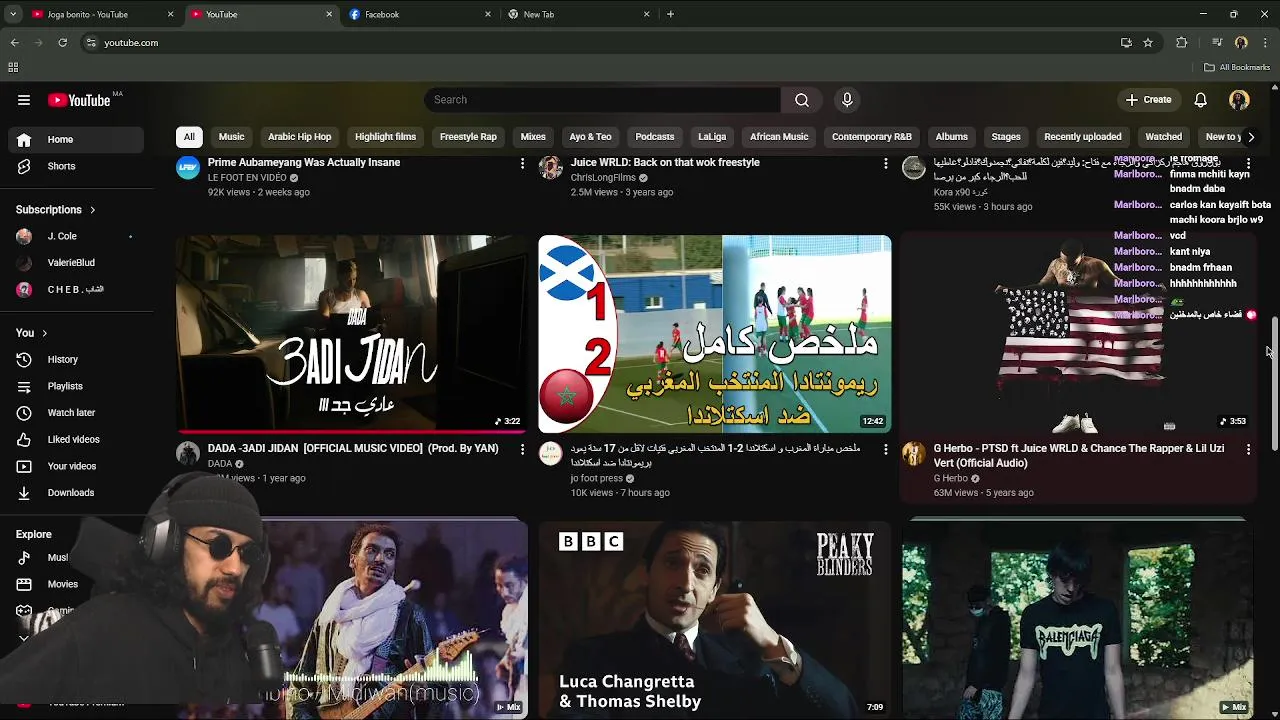The width and height of the screenshot is (1280, 720).
Task: Select the Podcasts chip
Action: coord(655,137)
